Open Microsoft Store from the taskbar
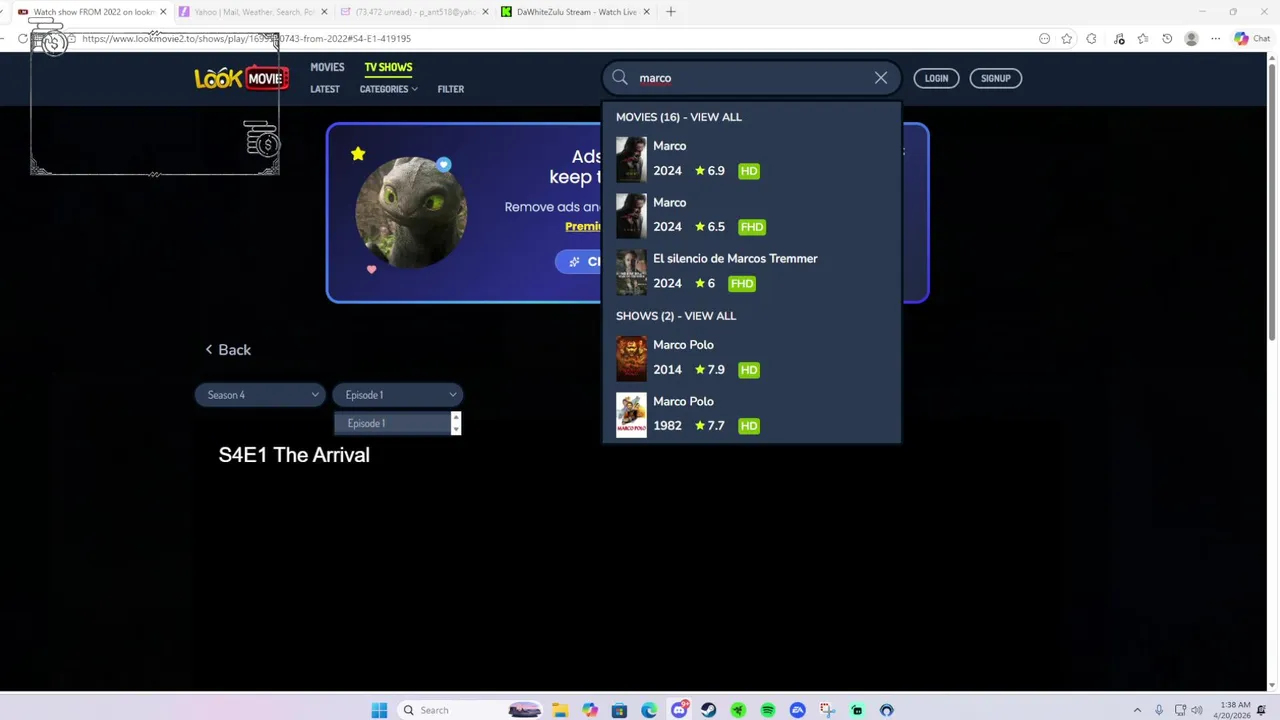This screenshot has height=720, width=1280. 619,710
